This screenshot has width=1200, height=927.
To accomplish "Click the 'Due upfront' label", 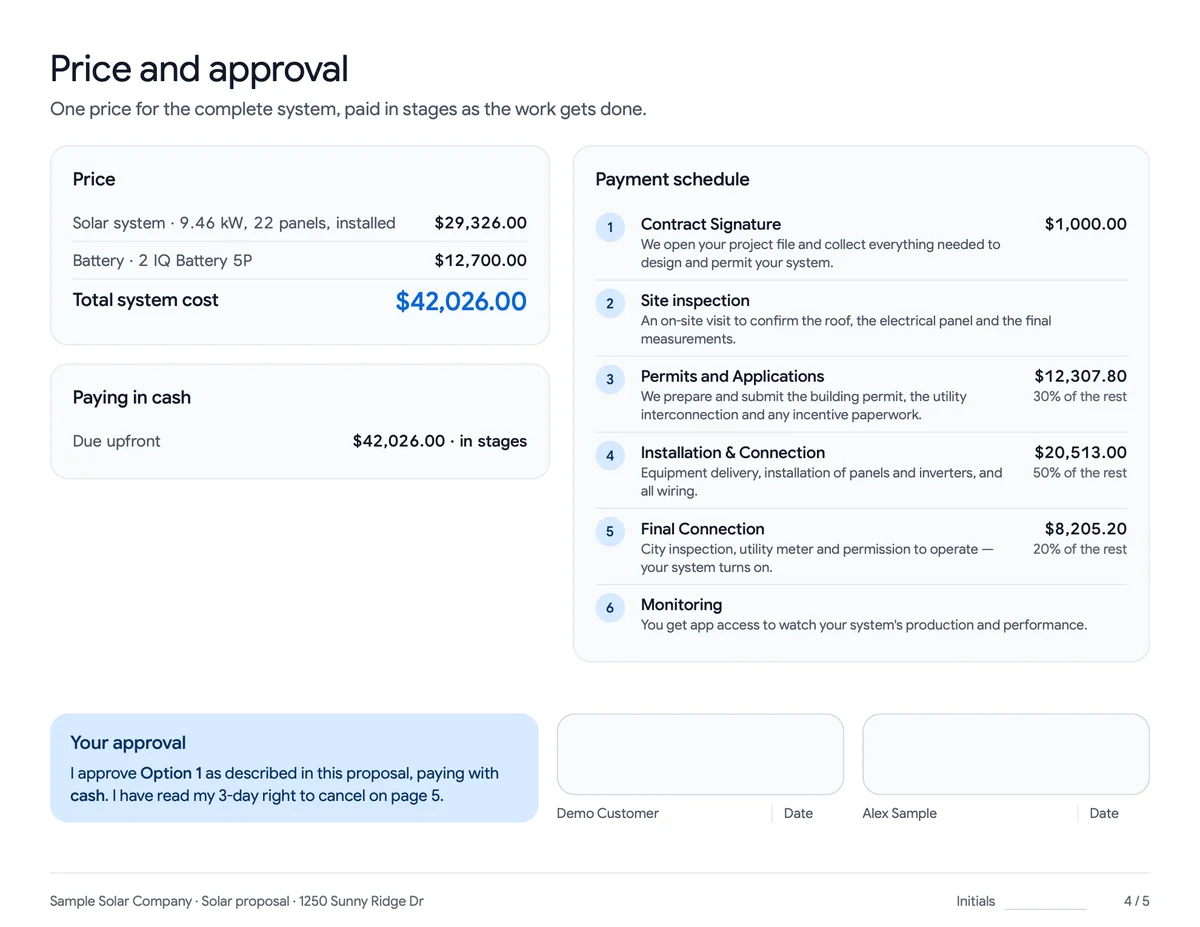I will pos(116,441).
